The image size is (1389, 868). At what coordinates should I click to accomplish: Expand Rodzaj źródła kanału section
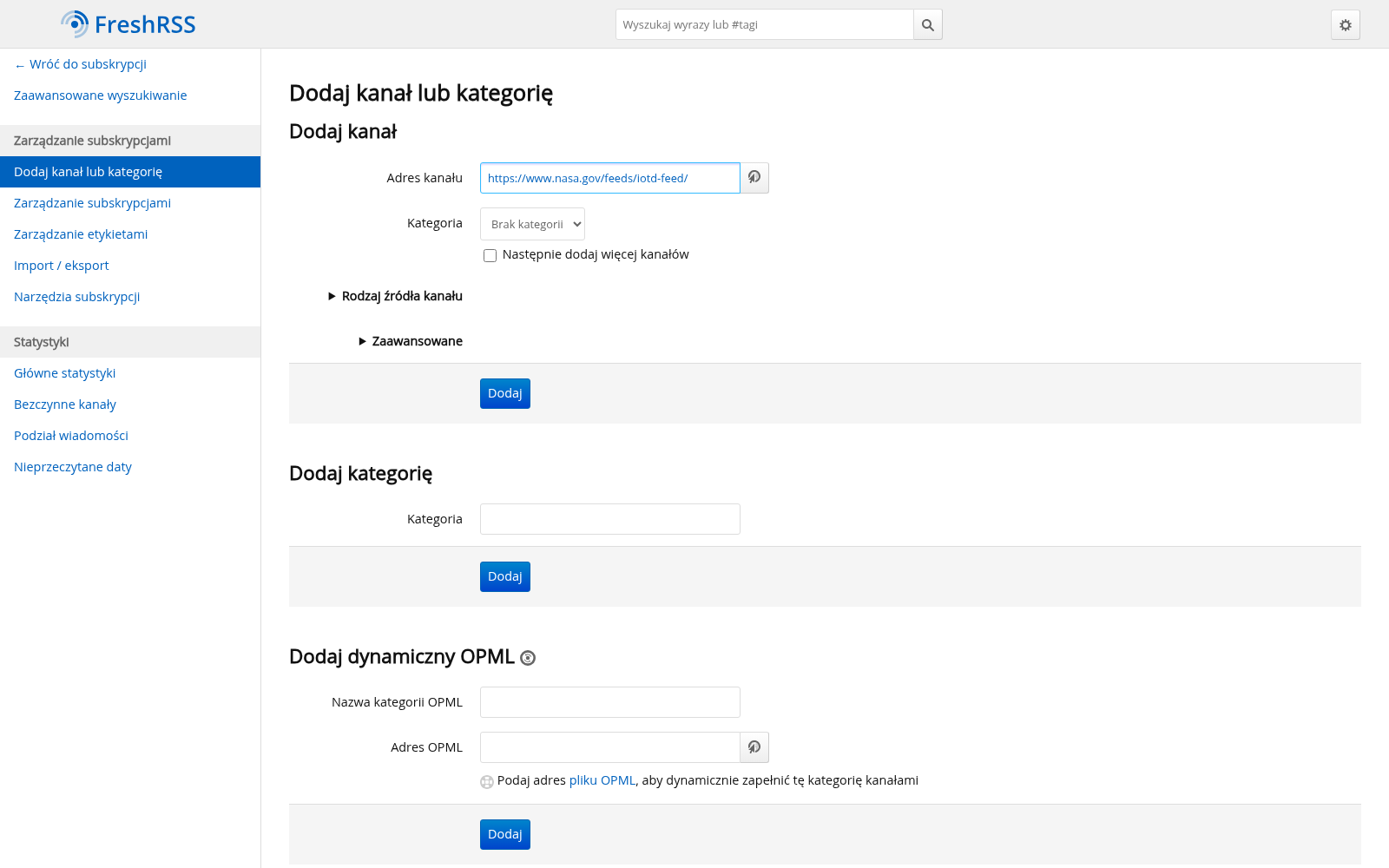[395, 296]
